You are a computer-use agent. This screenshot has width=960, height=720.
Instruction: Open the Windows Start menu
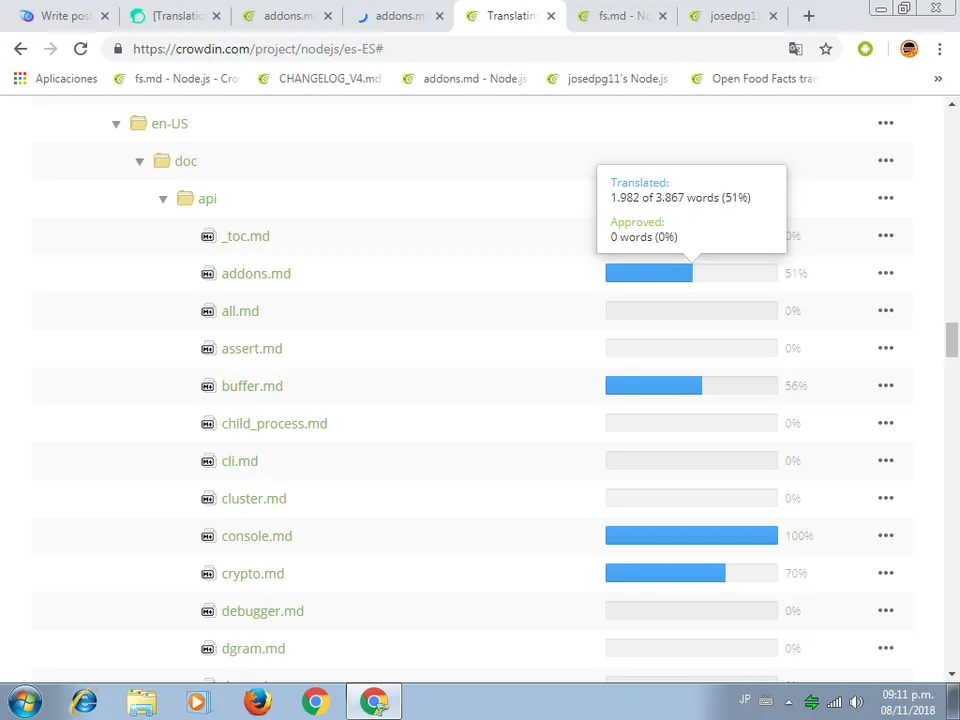click(24, 702)
